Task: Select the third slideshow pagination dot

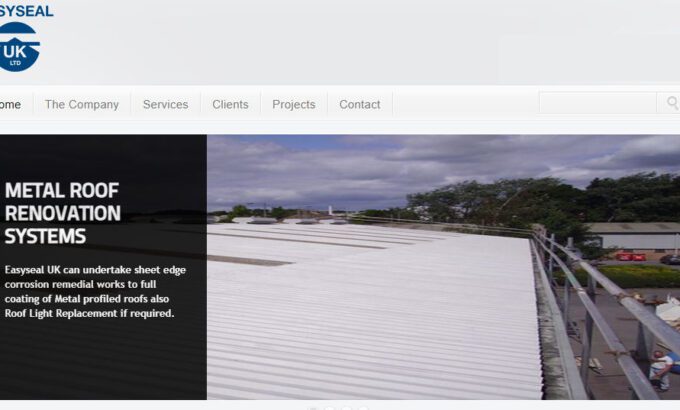Action: tap(346, 408)
